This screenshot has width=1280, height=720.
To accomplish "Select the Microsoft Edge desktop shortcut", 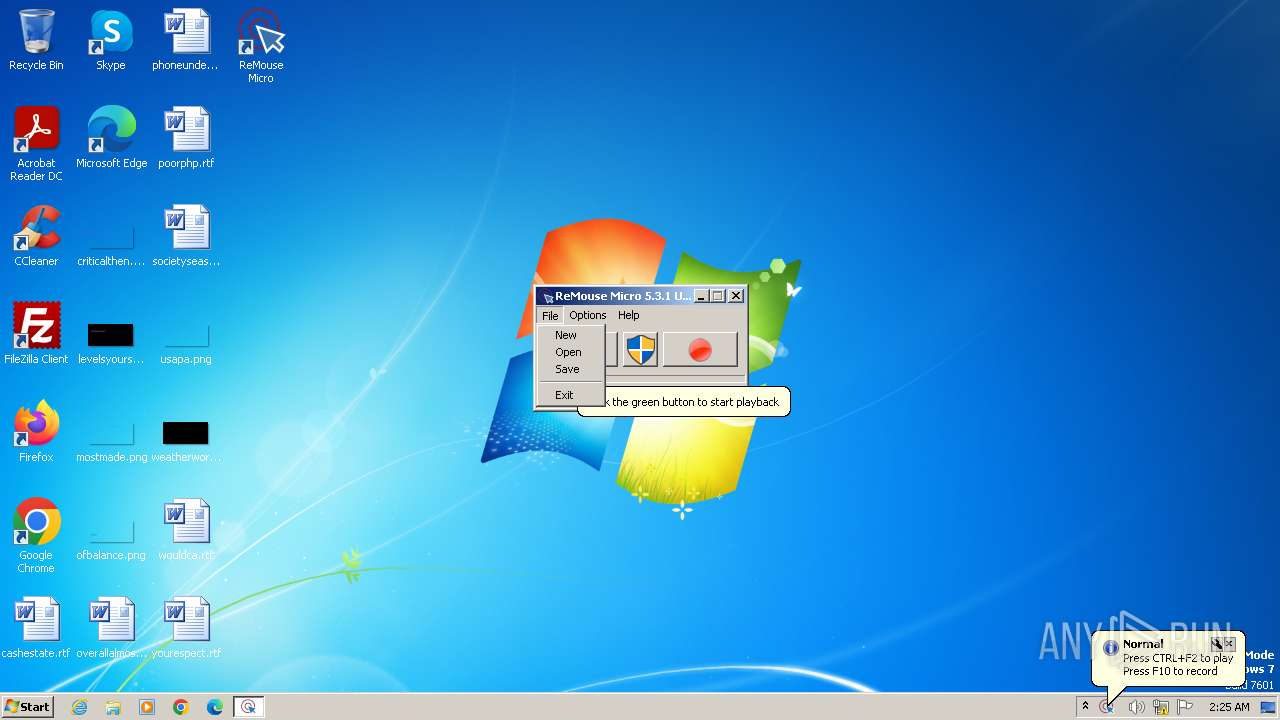I will tap(111, 138).
